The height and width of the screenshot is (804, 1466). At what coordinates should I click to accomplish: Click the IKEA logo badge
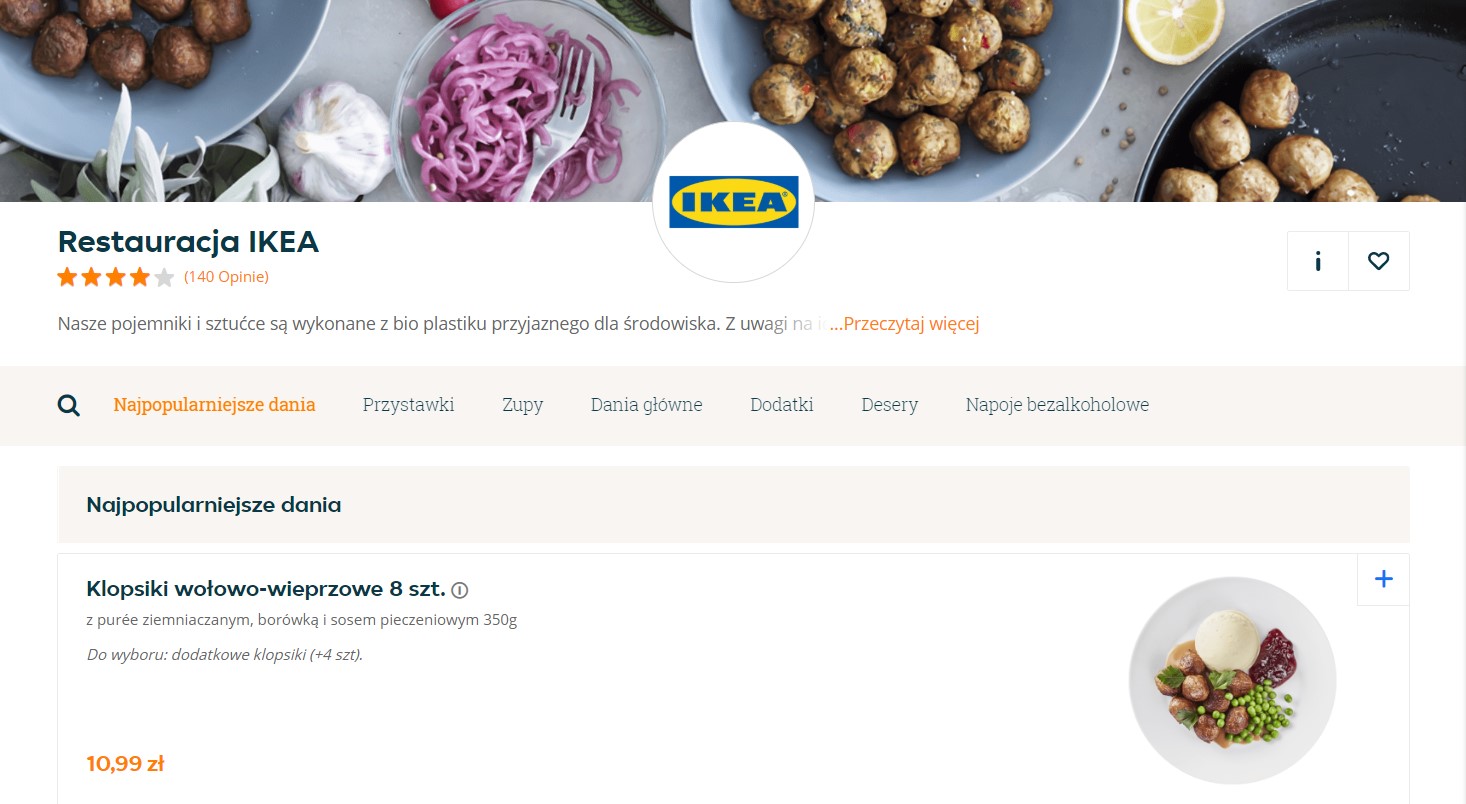(733, 202)
